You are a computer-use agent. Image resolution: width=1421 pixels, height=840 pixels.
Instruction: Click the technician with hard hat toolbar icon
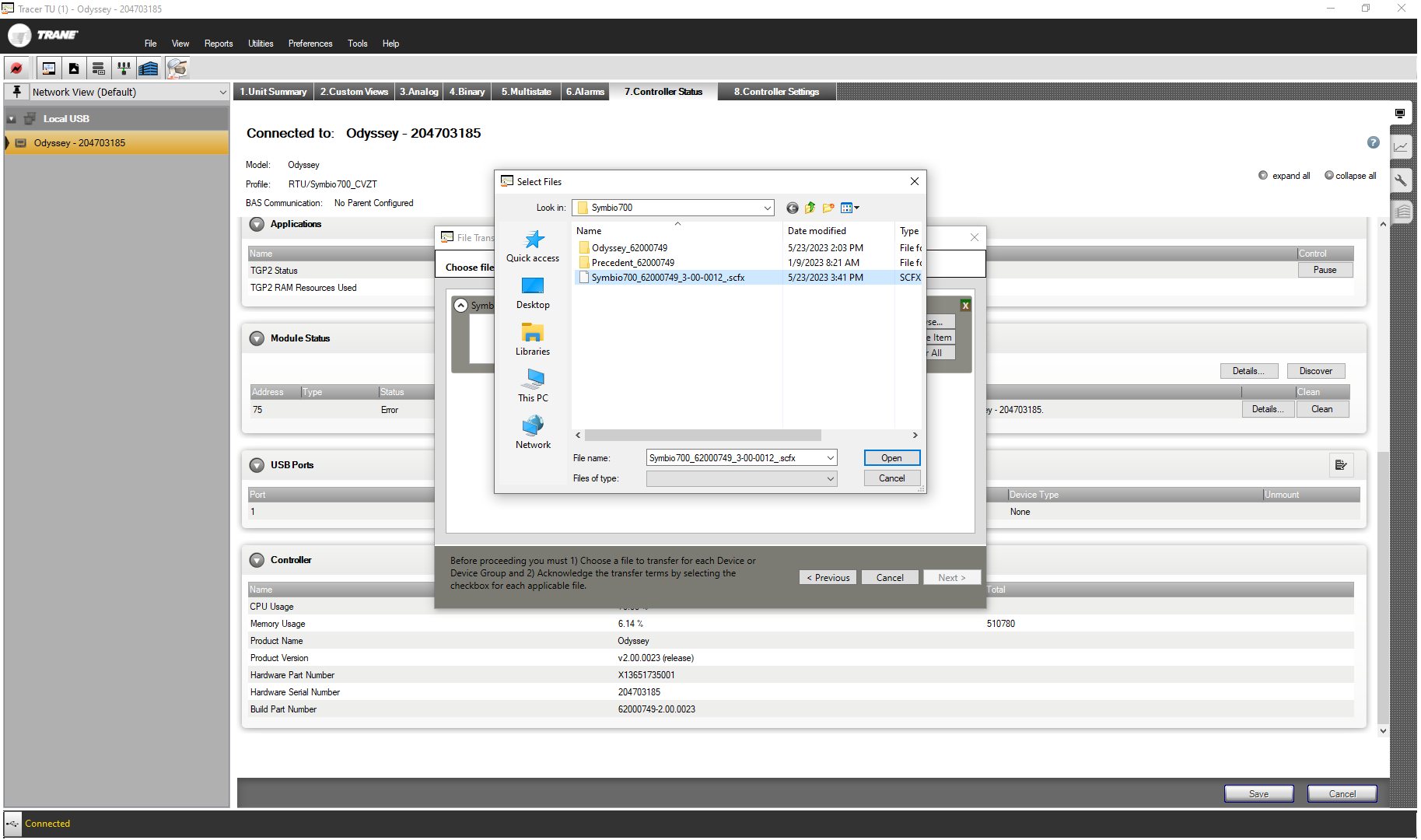pos(177,68)
